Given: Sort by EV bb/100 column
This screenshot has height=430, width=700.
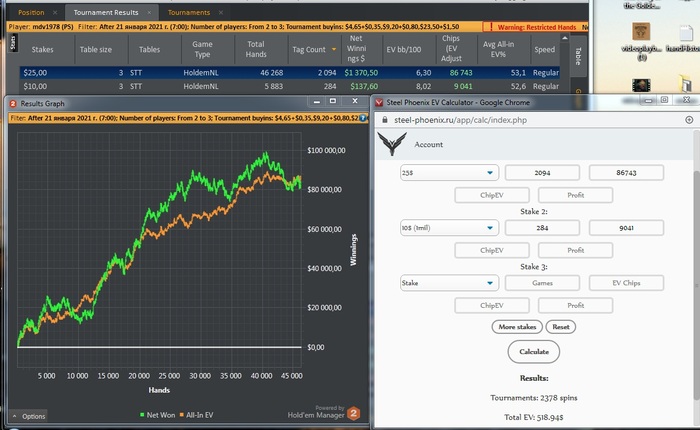Looking at the screenshot, I should pos(404,50).
